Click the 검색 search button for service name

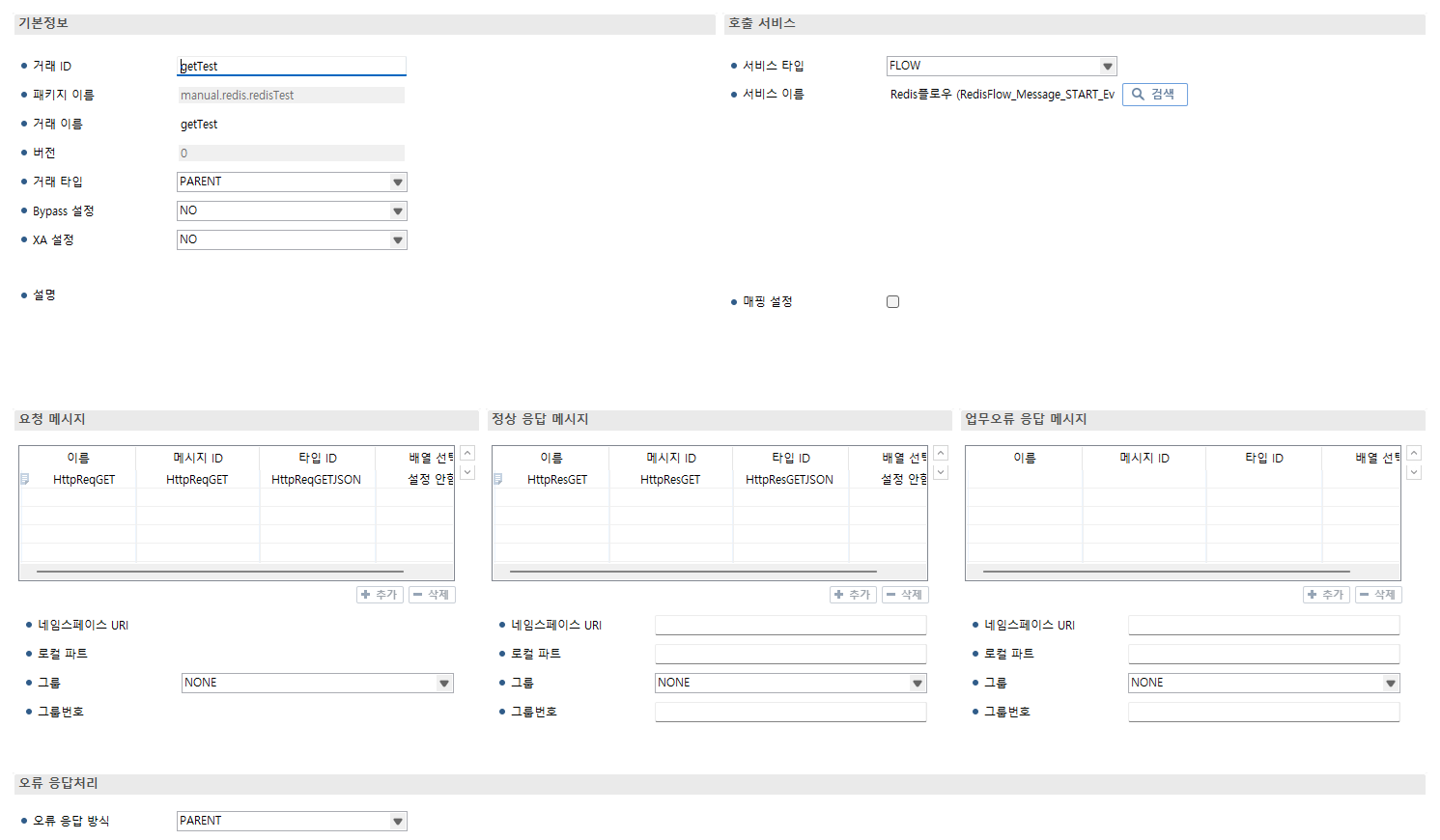click(1154, 95)
